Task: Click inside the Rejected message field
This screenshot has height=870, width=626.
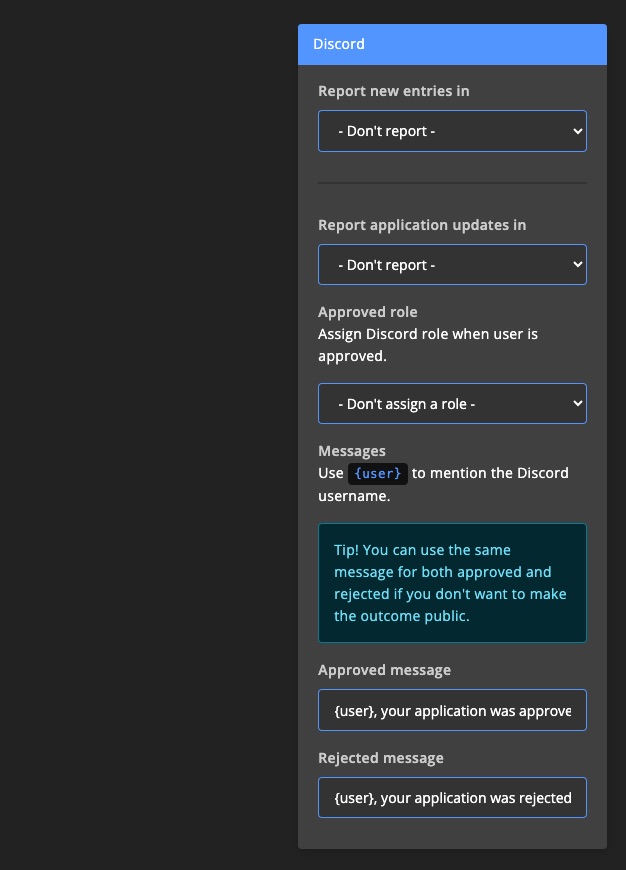Action: click(452, 797)
